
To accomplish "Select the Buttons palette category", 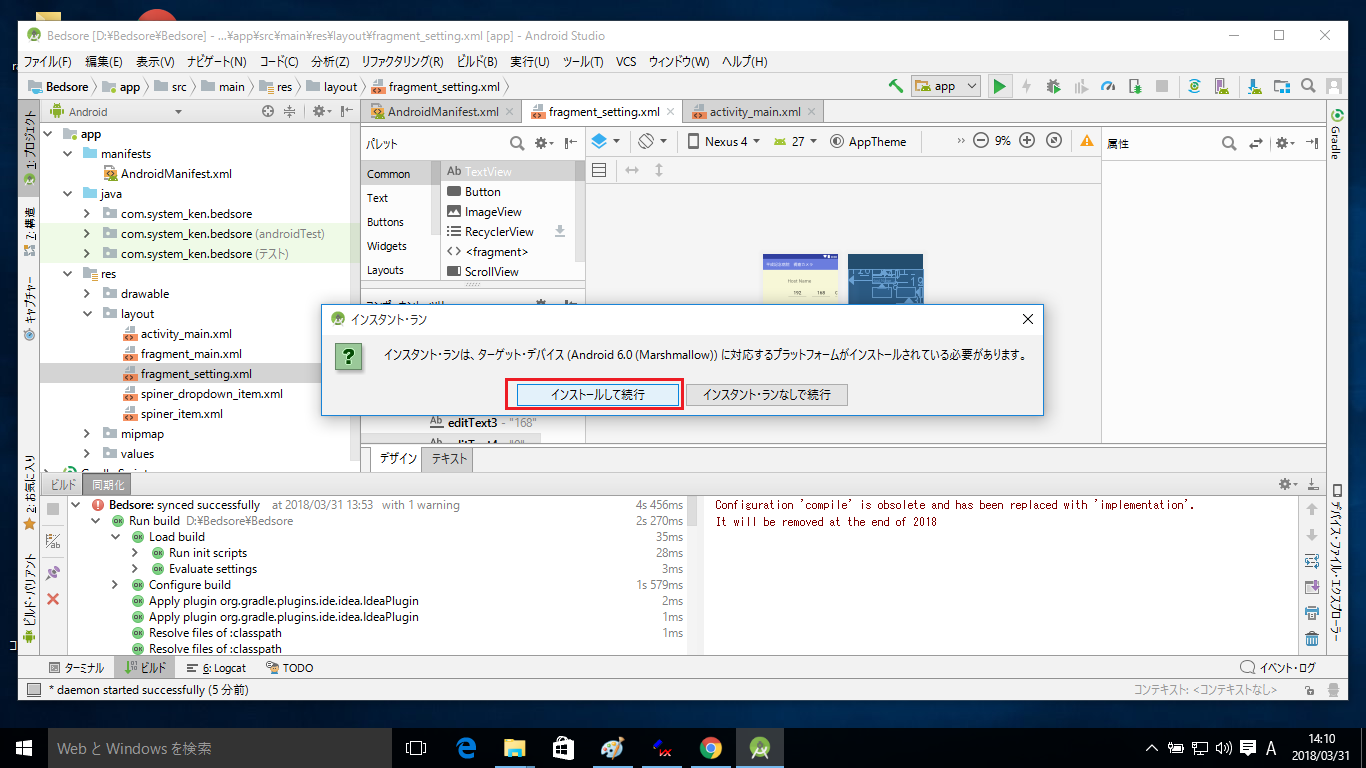I will coord(386,222).
